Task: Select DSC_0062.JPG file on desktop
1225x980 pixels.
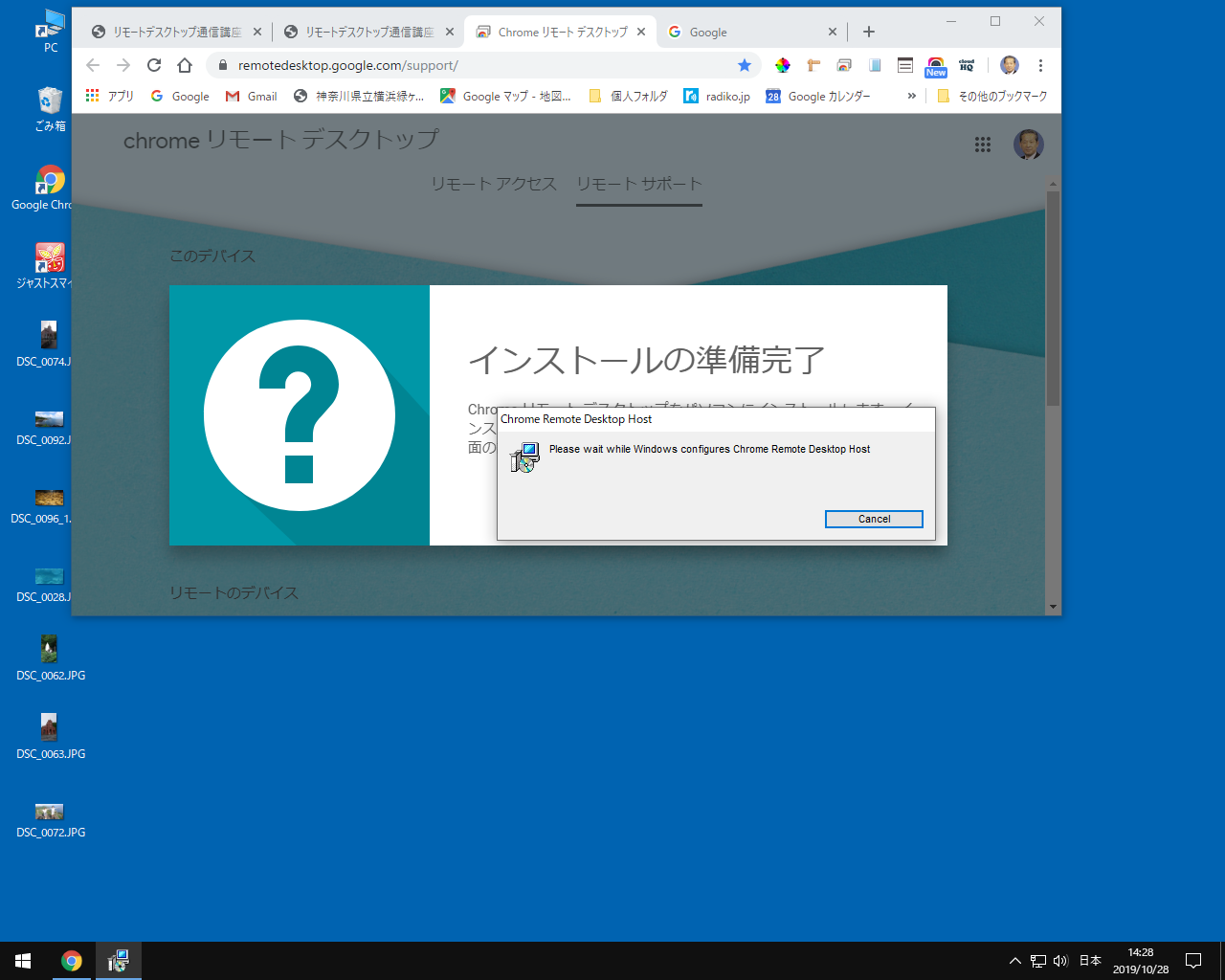Action: pos(51,658)
